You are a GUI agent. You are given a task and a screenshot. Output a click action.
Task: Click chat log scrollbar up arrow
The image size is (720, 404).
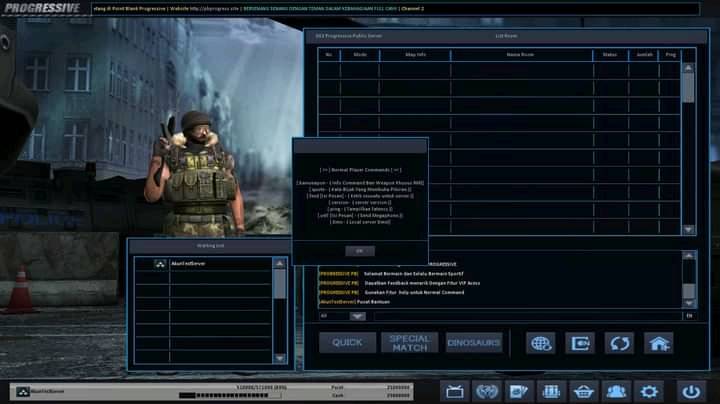689,256
